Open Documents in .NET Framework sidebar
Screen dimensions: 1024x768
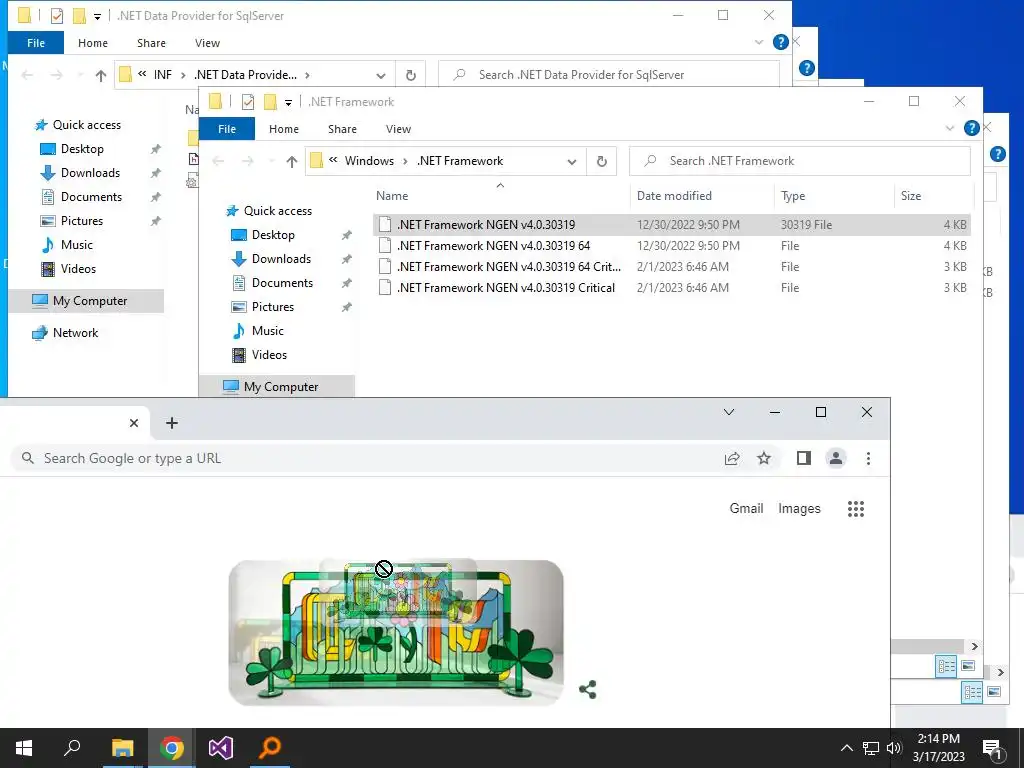[282, 283]
